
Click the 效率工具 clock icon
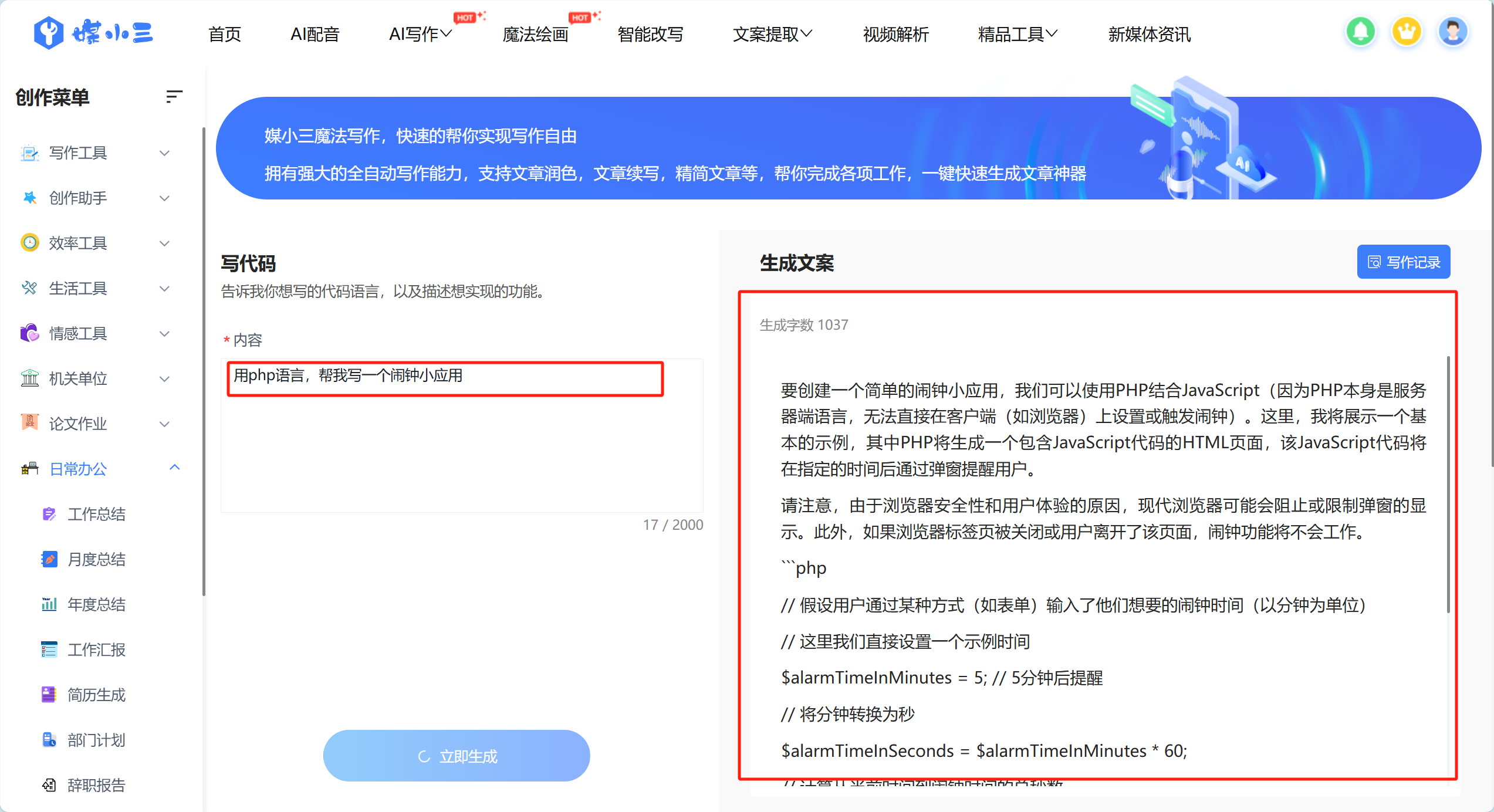pos(29,243)
